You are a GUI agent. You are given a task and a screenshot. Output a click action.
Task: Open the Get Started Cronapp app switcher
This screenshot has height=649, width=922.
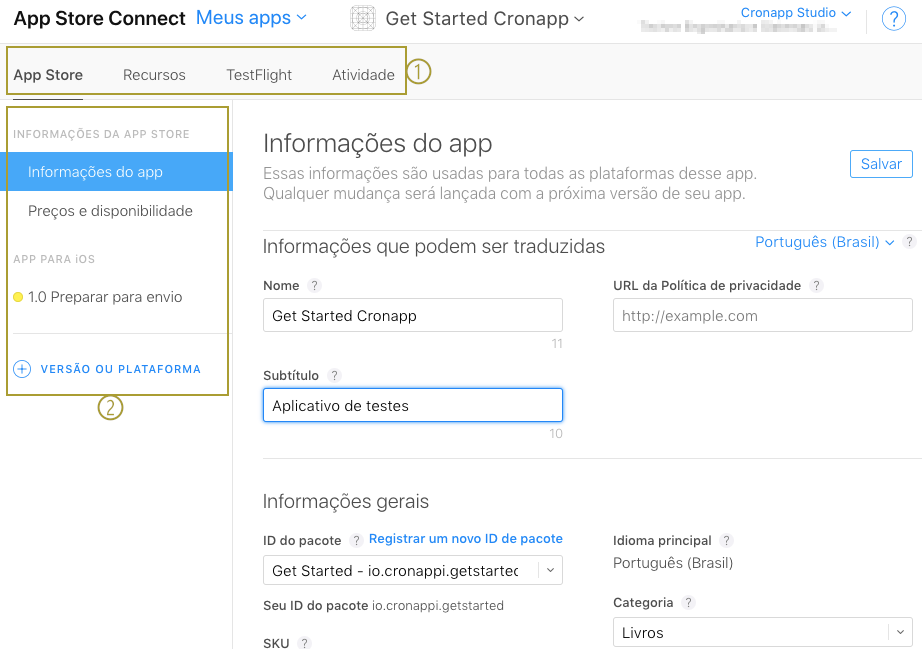pyautogui.click(x=485, y=19)
